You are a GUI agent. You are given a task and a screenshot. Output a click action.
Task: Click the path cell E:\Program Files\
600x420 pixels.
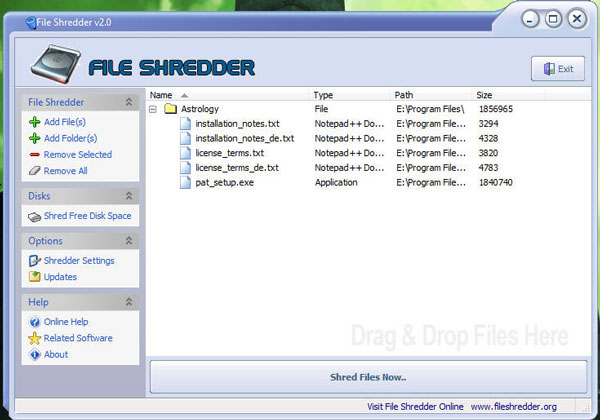coord(430,109)
